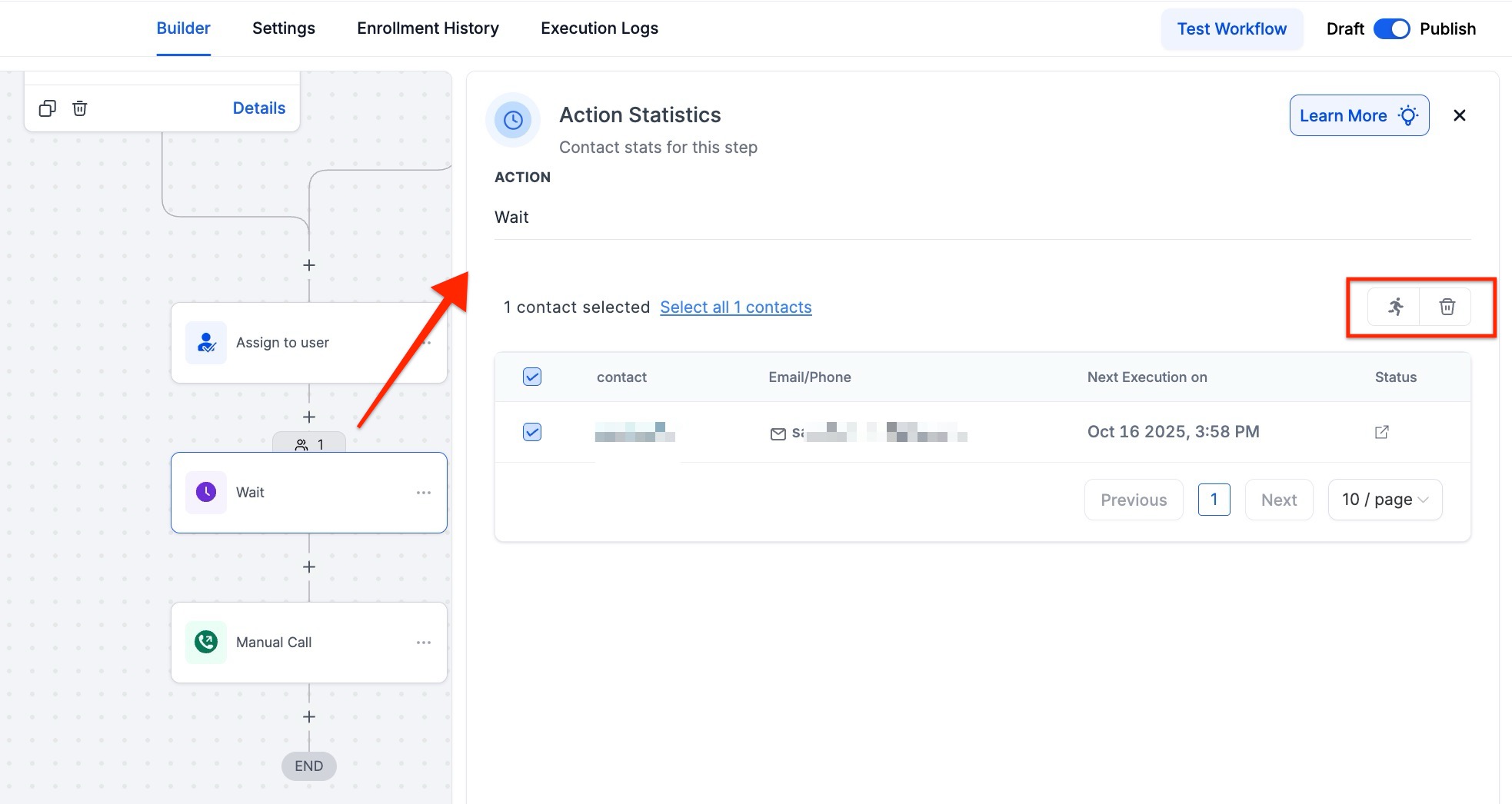Switch to the Settings tab

pyautogui.click(x=284, y=28)
